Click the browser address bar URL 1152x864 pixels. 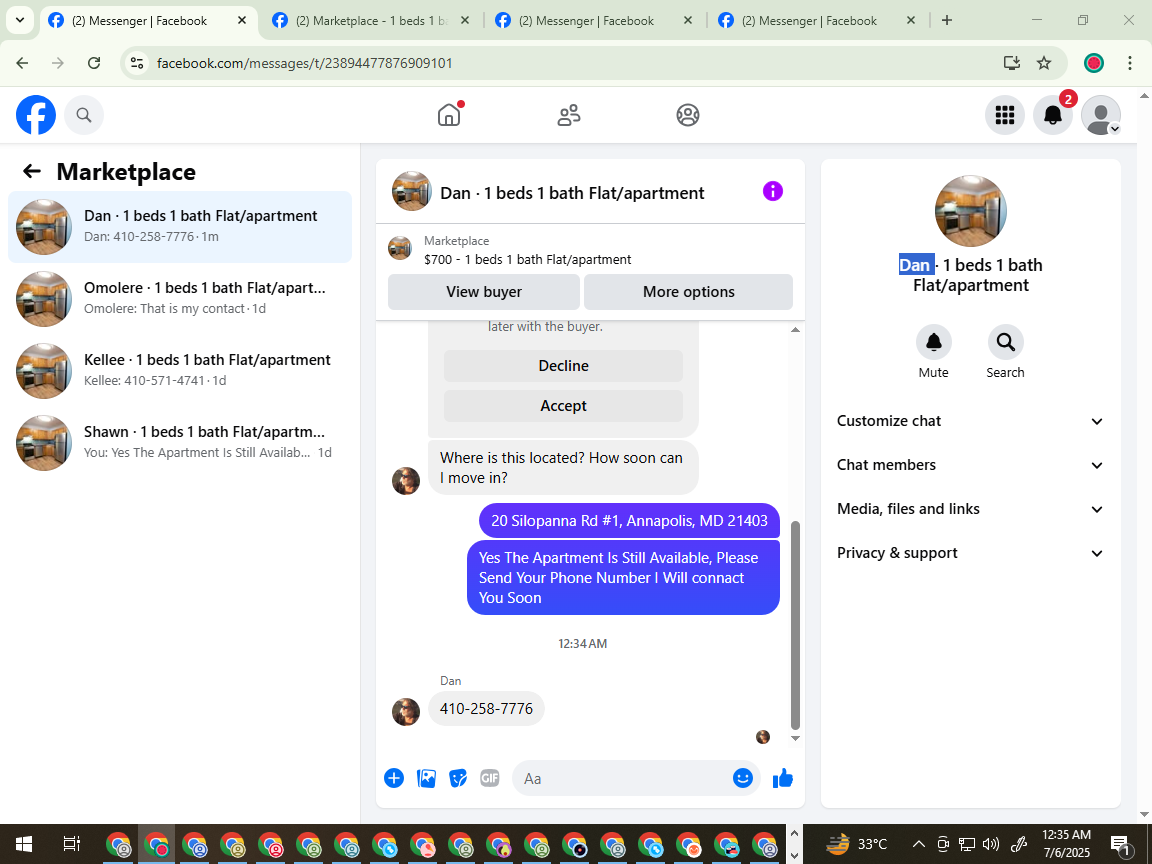click(304, 63)
